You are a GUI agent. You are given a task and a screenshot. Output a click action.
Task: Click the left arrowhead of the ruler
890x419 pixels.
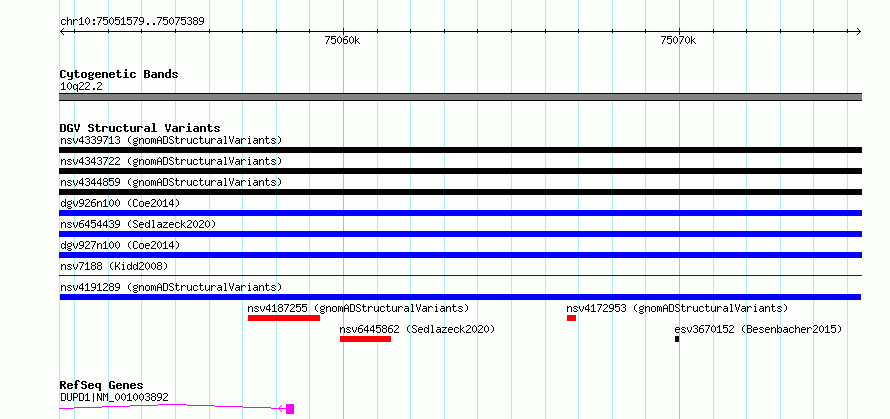(x=62, y=32)
